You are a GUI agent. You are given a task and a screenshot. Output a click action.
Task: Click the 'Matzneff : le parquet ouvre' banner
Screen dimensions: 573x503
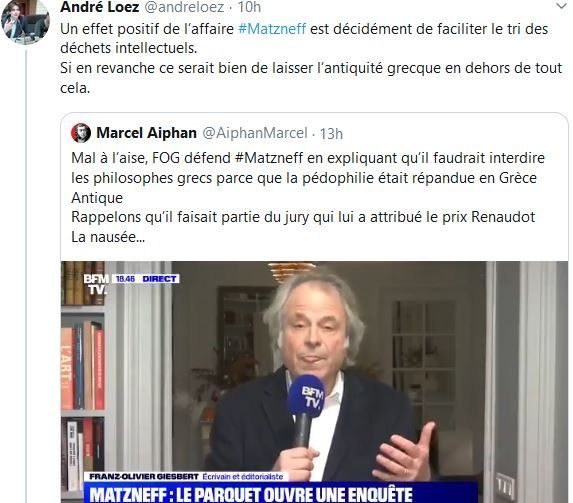[281, 493]
